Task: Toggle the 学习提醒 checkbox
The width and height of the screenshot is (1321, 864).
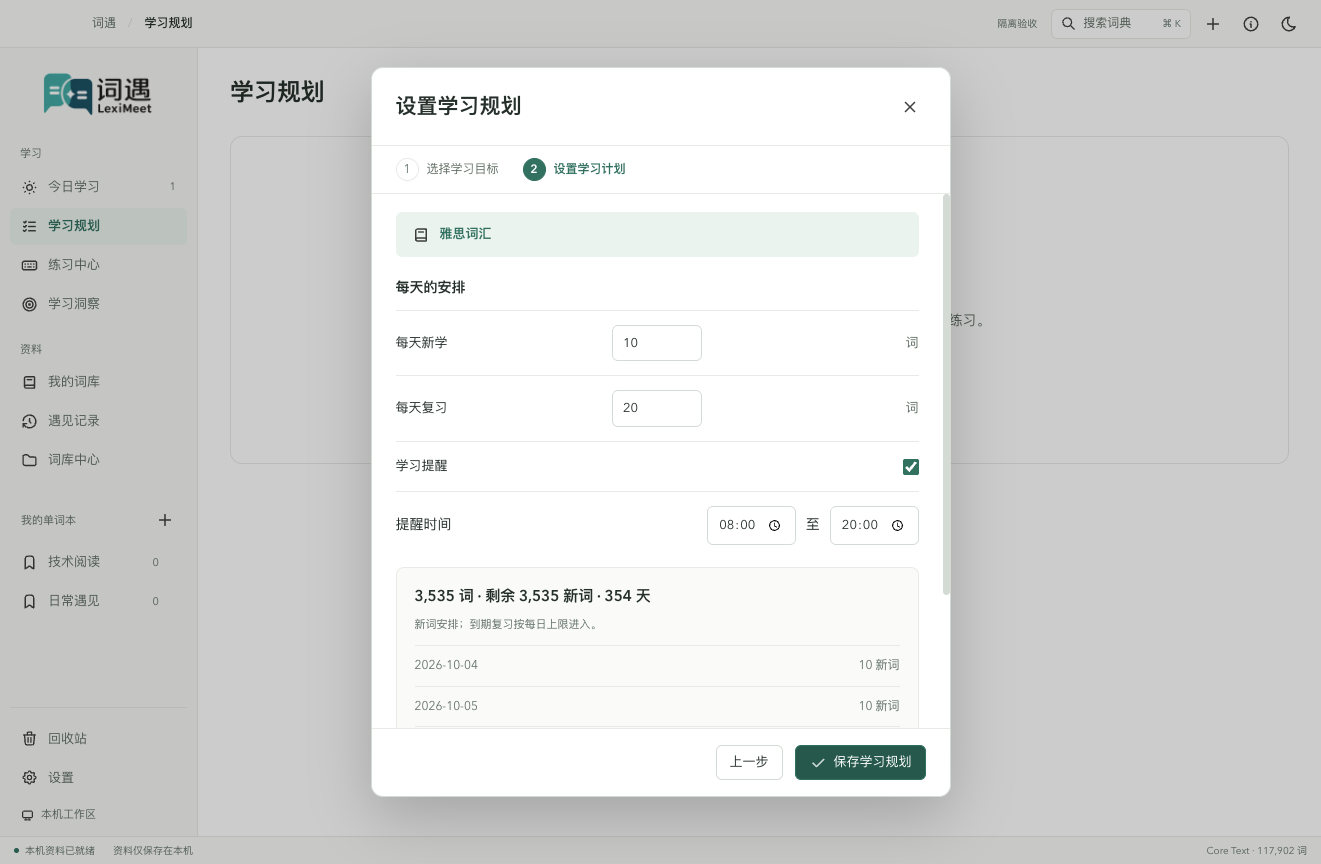Action: tap(911, 467)
